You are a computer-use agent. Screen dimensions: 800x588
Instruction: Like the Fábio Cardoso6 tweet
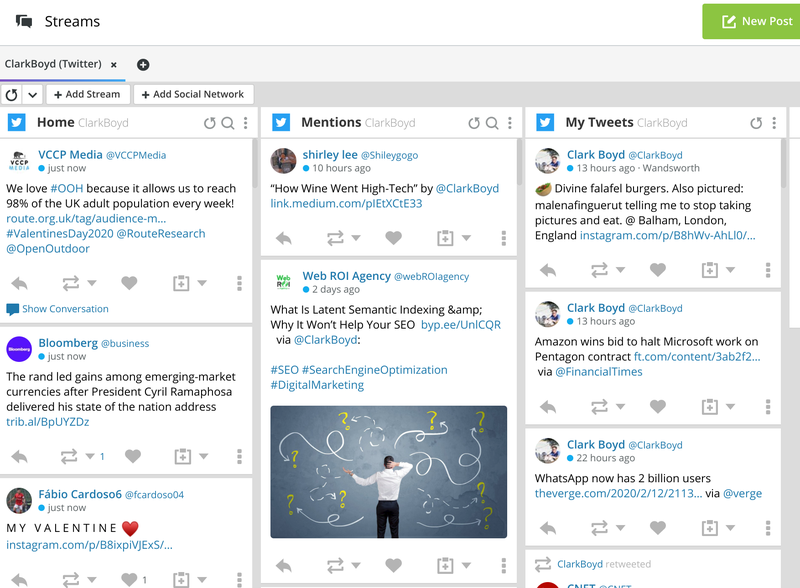[129, 579]
